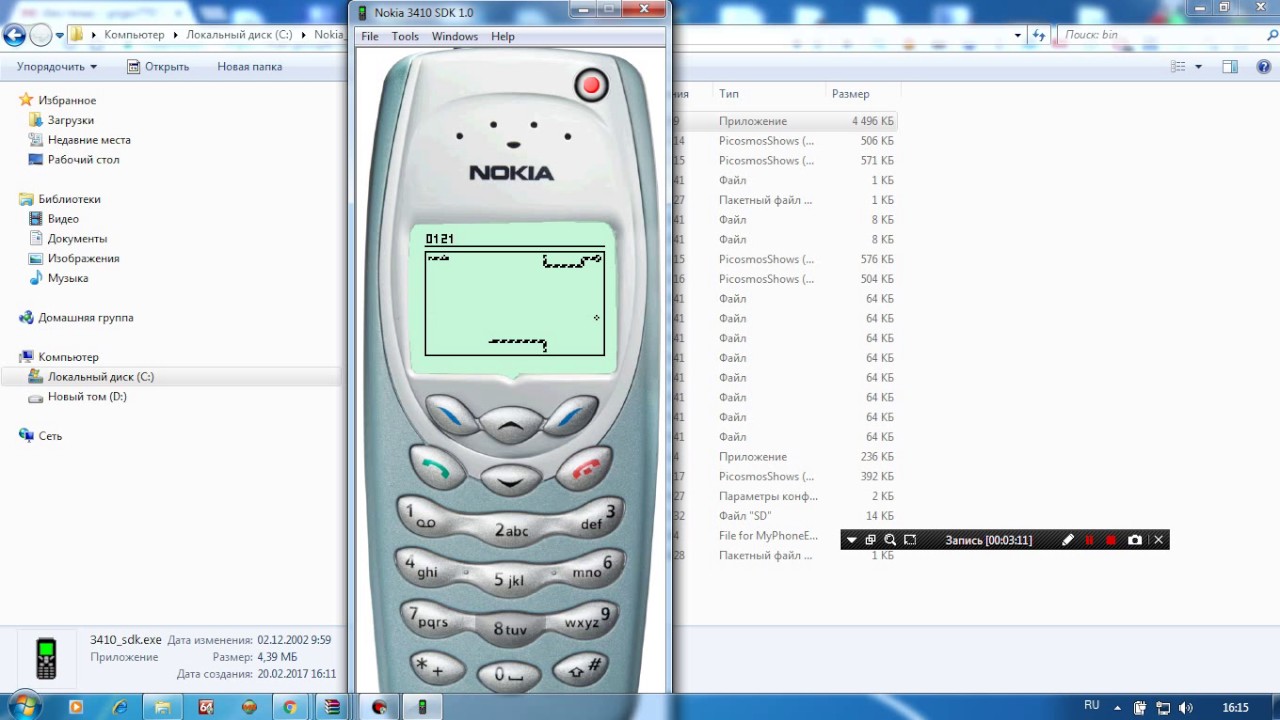Click the phone's scroll up key
The image size is (1280, 720).
[x=511, y=426]
